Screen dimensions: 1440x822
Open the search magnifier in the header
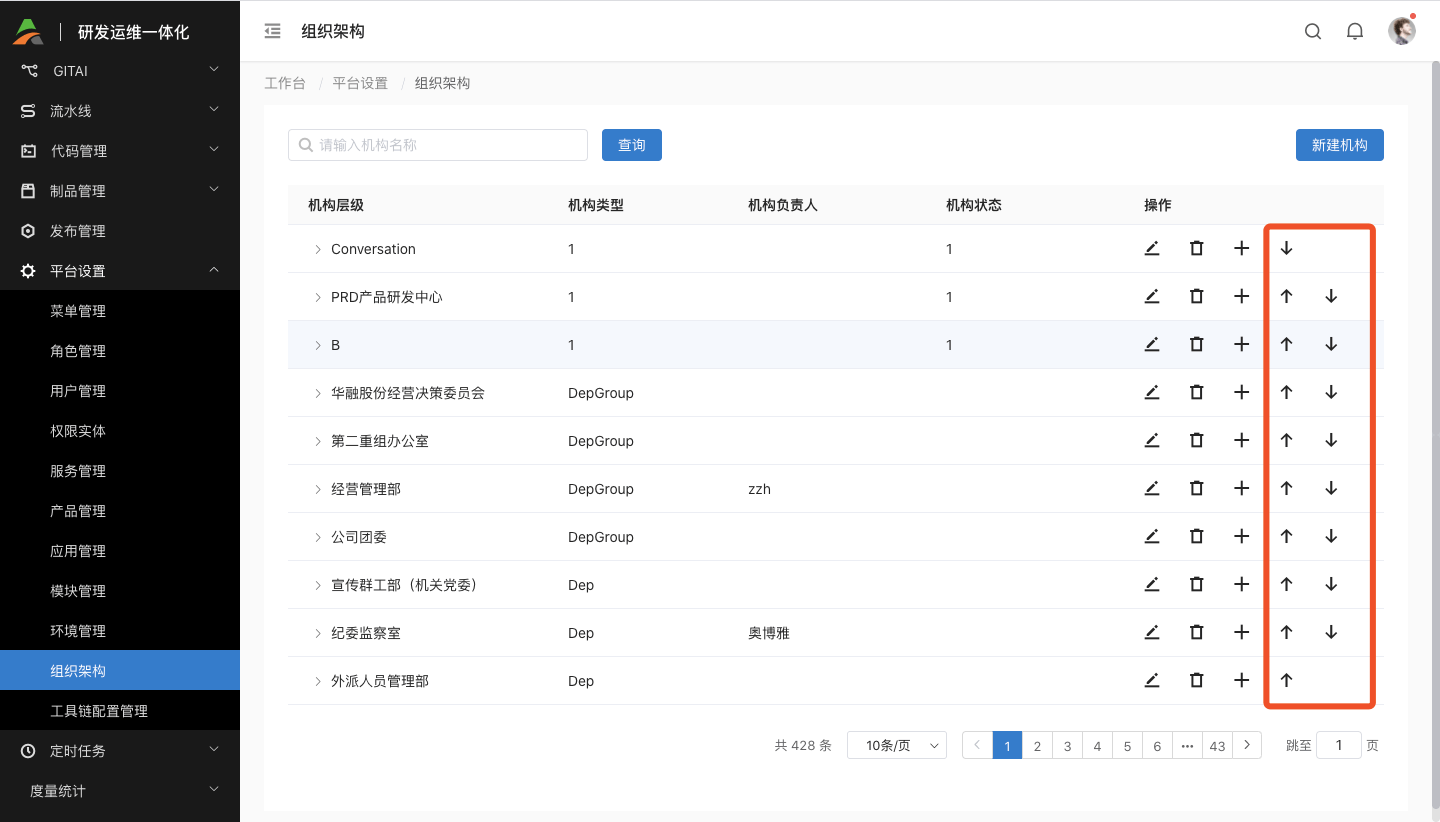1313,31
